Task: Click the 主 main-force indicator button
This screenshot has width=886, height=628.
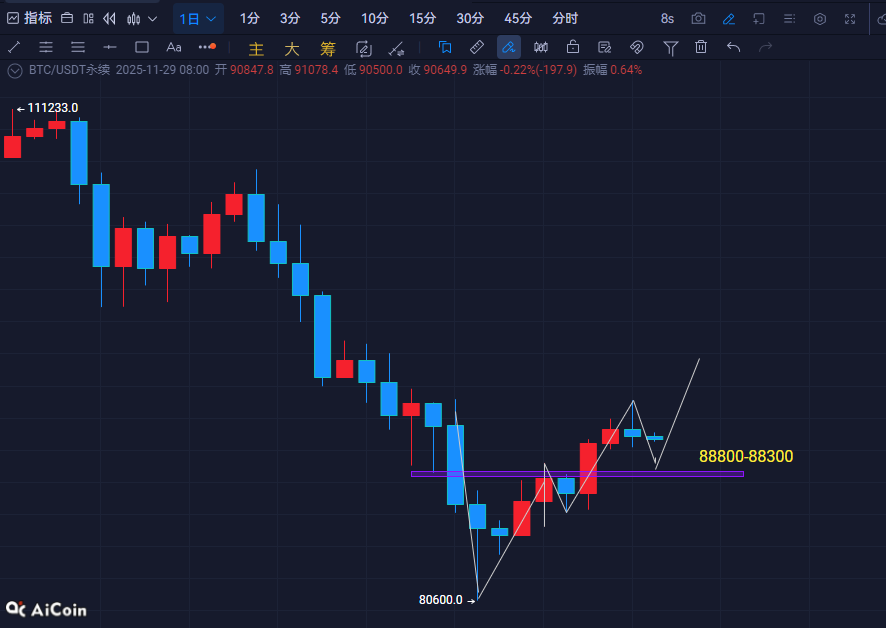Action: coord(256,48)
